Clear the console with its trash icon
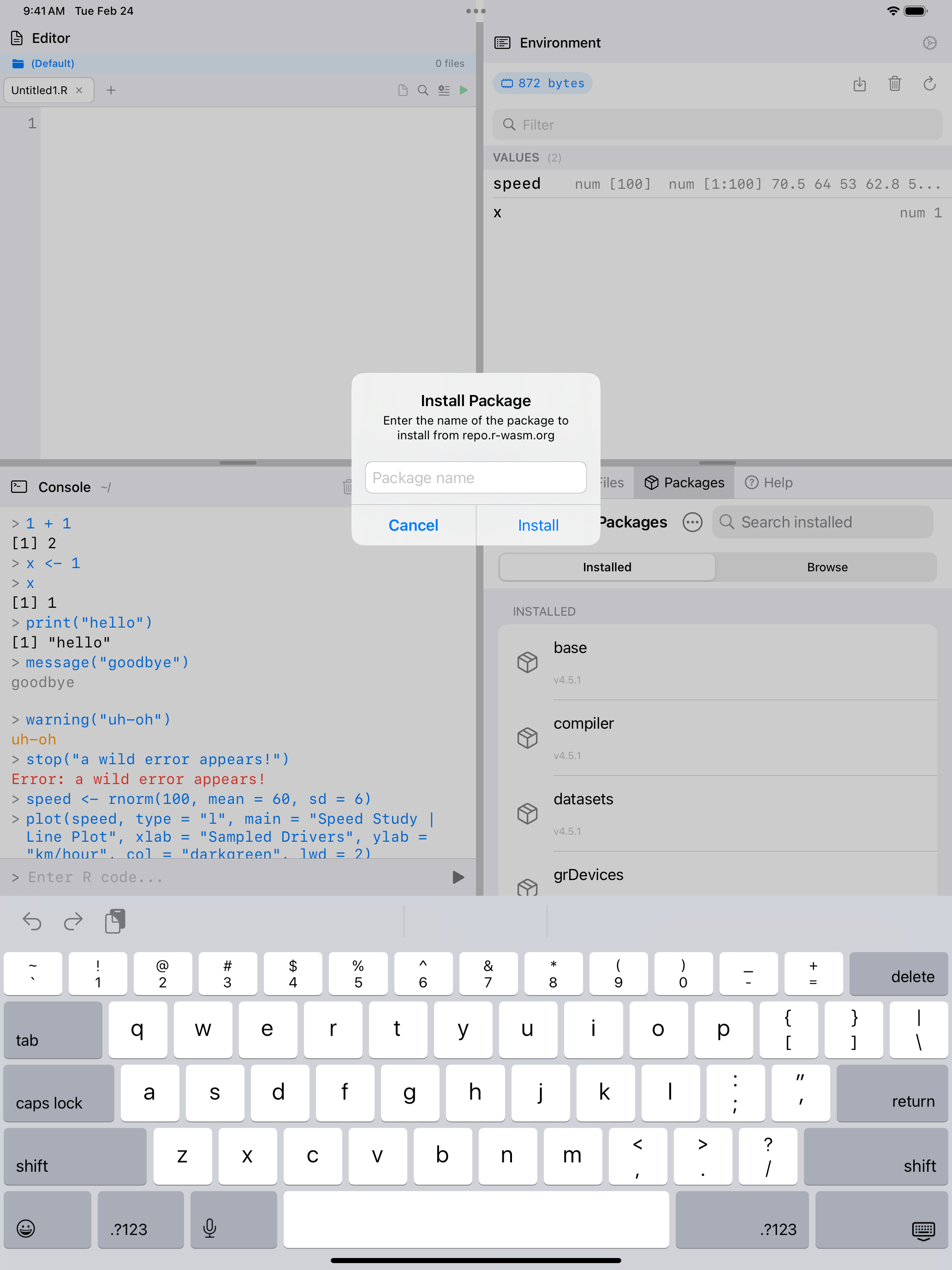The width and height of the screenshot is (952, 1270). coord(346,486)
